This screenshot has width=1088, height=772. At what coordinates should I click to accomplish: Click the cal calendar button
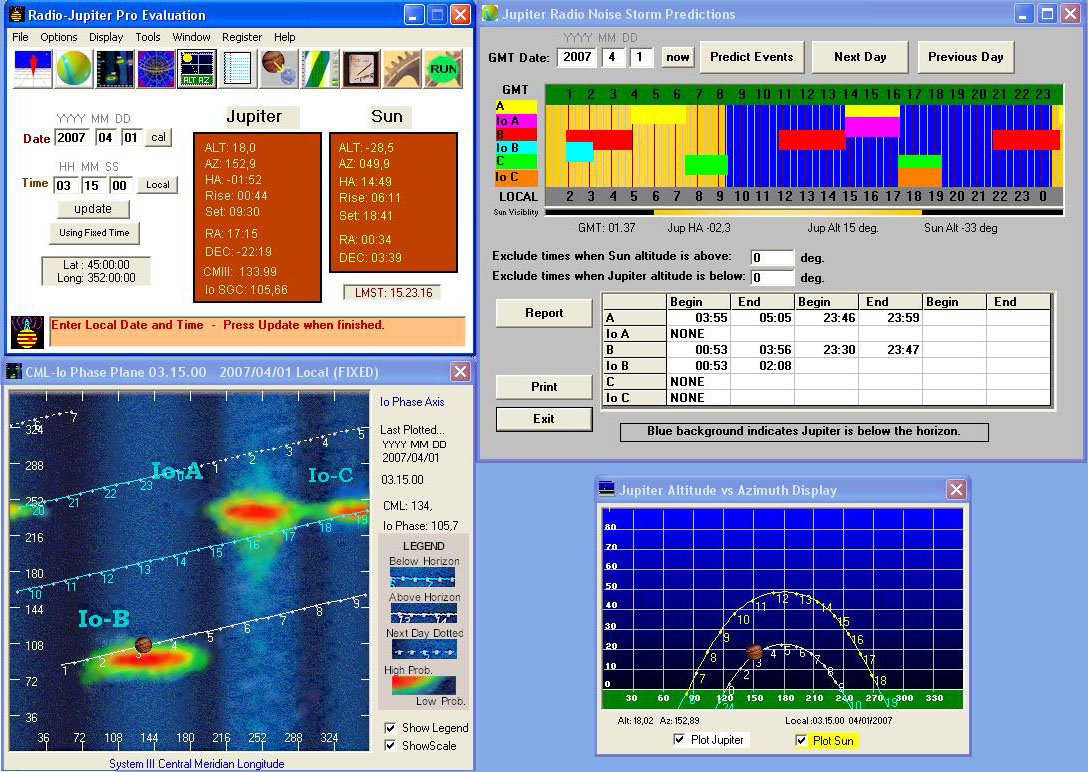(x=158, y=137)
